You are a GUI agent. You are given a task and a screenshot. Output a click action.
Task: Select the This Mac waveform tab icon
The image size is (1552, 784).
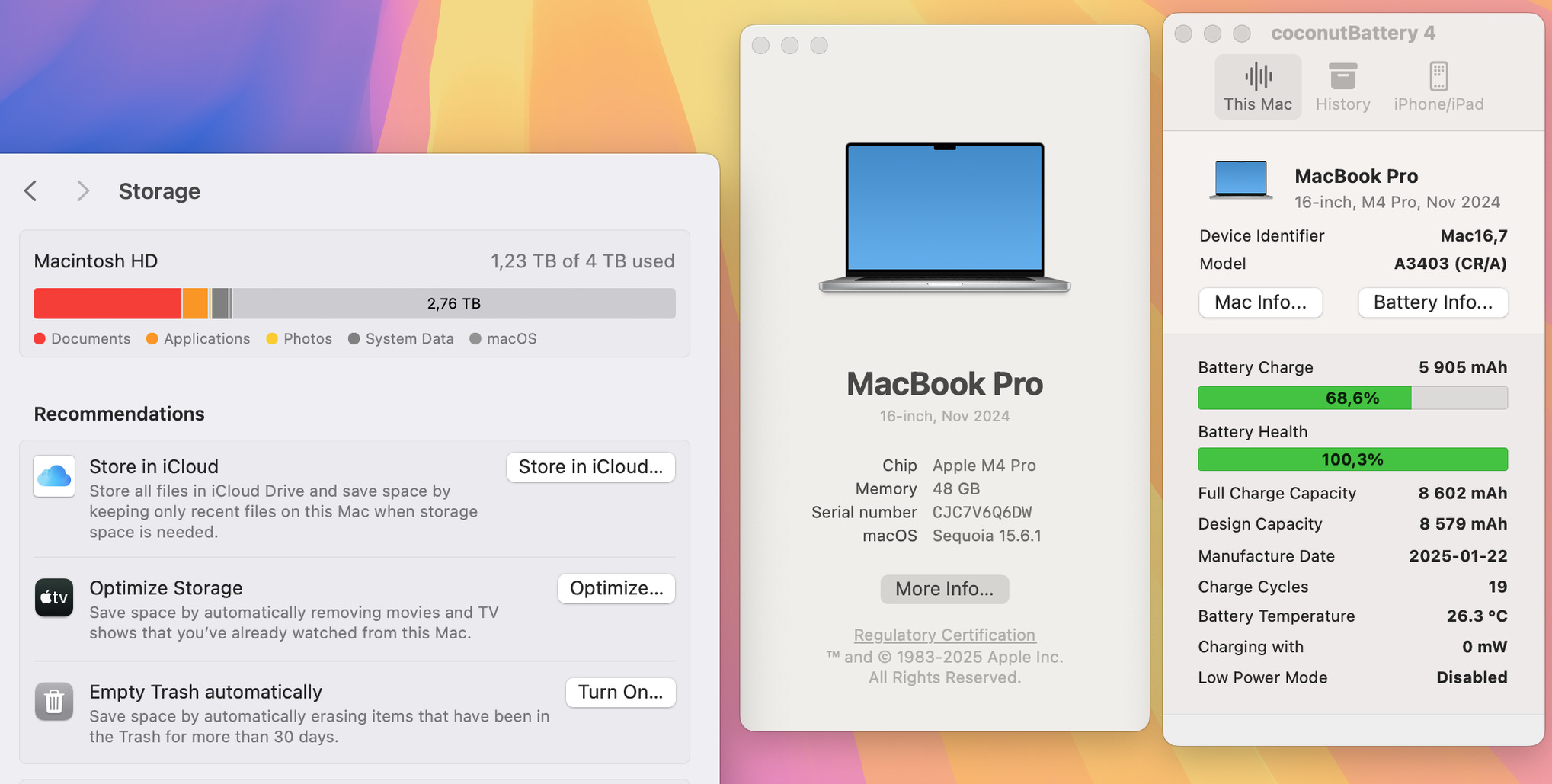1258,76
